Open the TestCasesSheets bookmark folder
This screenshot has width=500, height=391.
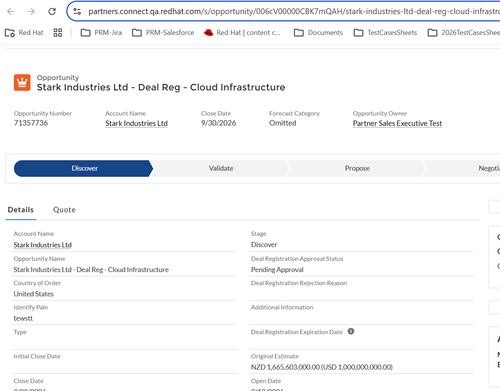click(x=385, y=33)
